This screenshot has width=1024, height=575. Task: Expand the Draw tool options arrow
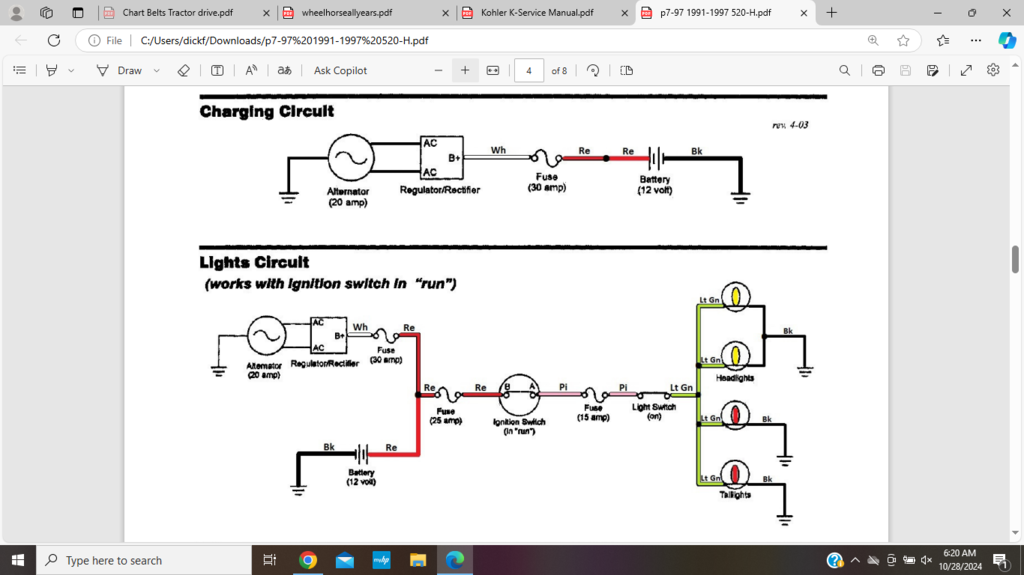tap(157, 70)
